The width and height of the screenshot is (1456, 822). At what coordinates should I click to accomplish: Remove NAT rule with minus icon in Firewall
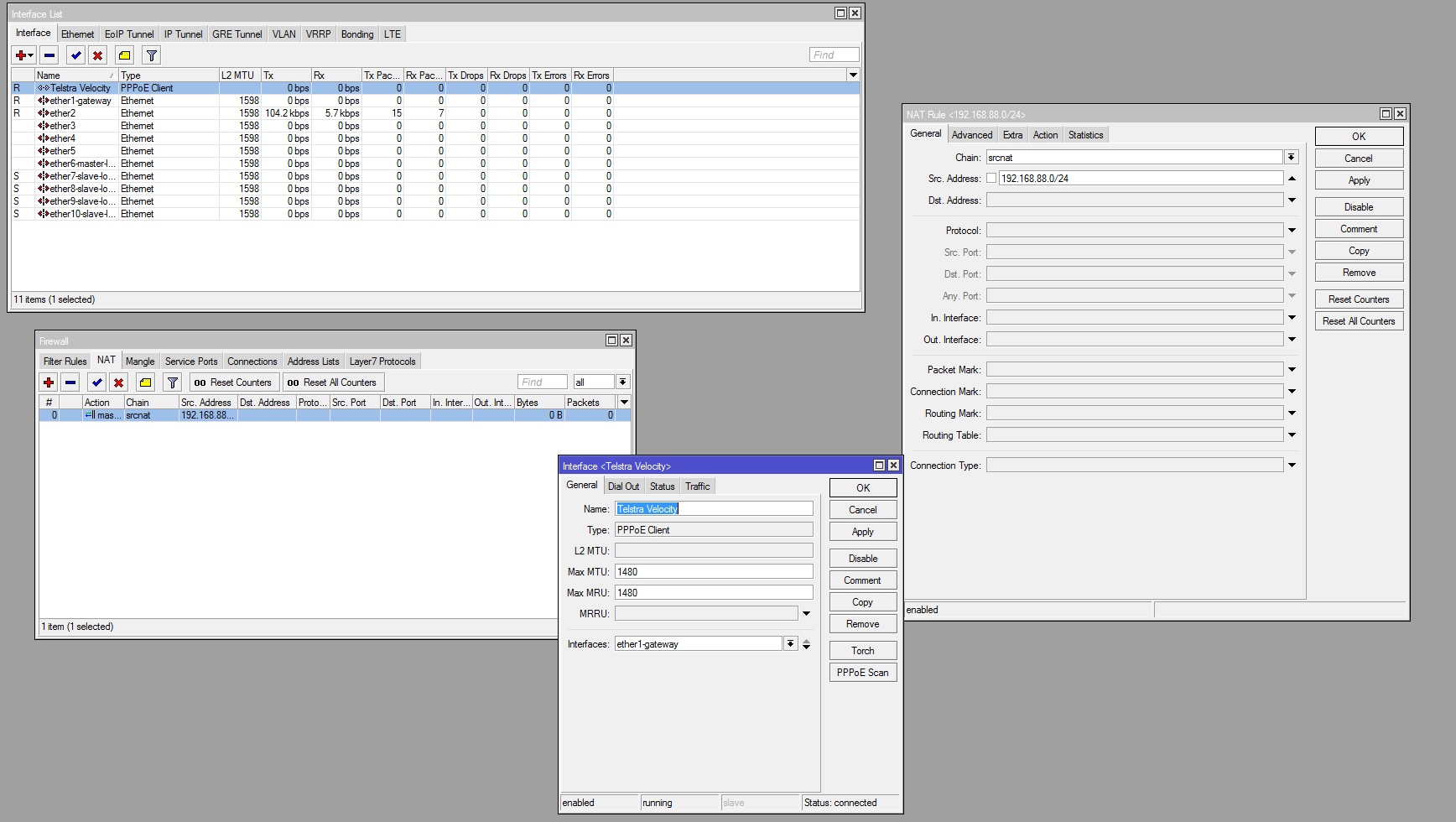tap(70, 382)
